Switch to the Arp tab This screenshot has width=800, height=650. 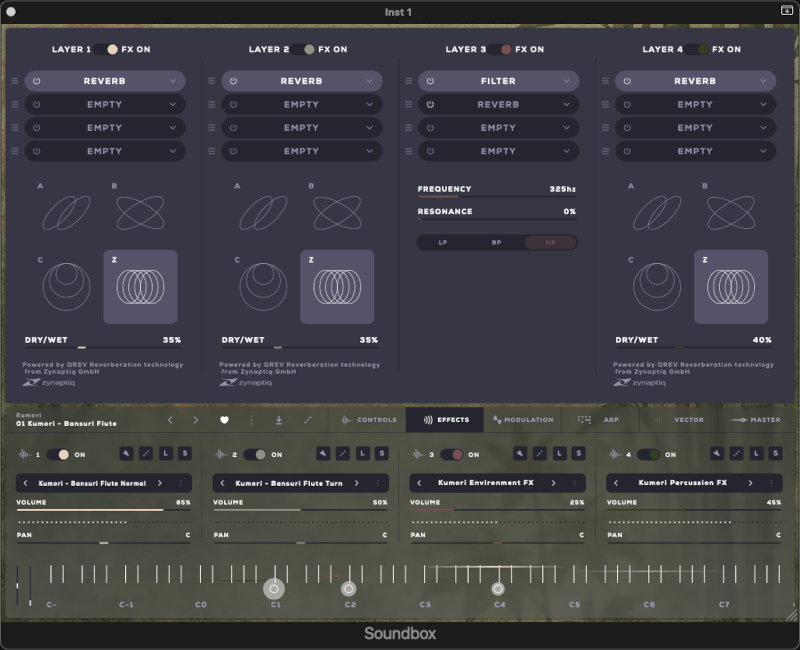601,420
